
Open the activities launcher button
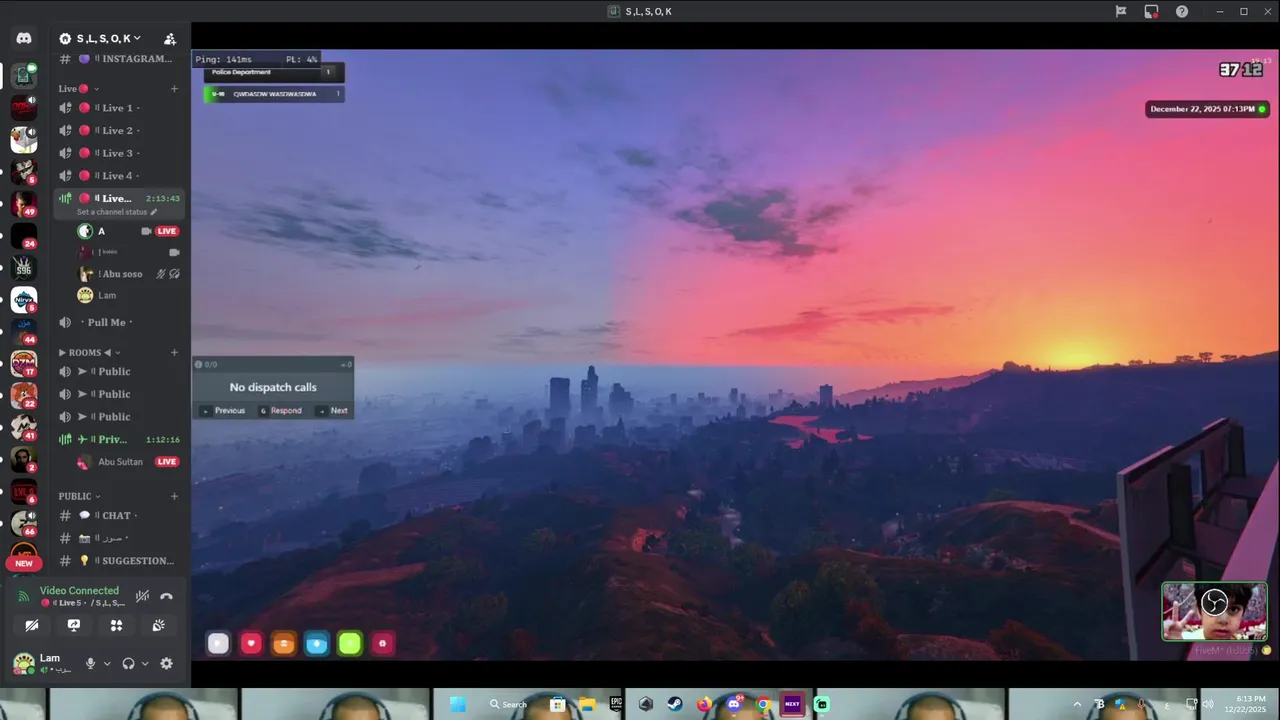click(116, 625)
